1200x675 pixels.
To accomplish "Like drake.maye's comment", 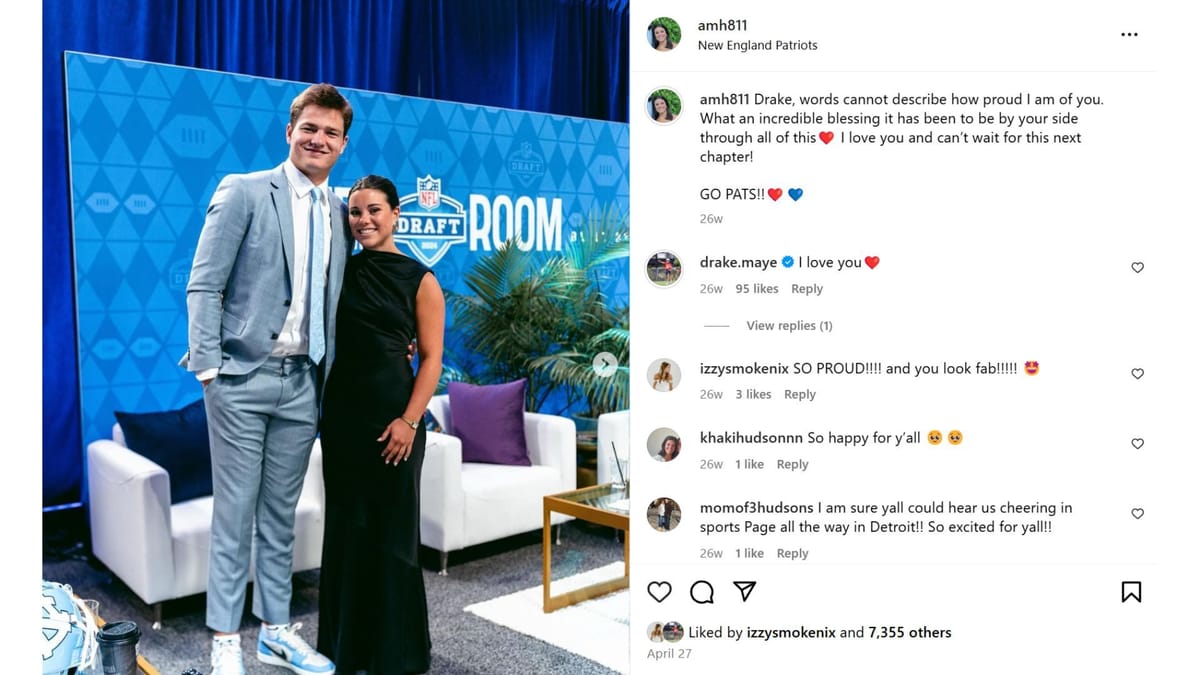I will tap(1137, 268).
